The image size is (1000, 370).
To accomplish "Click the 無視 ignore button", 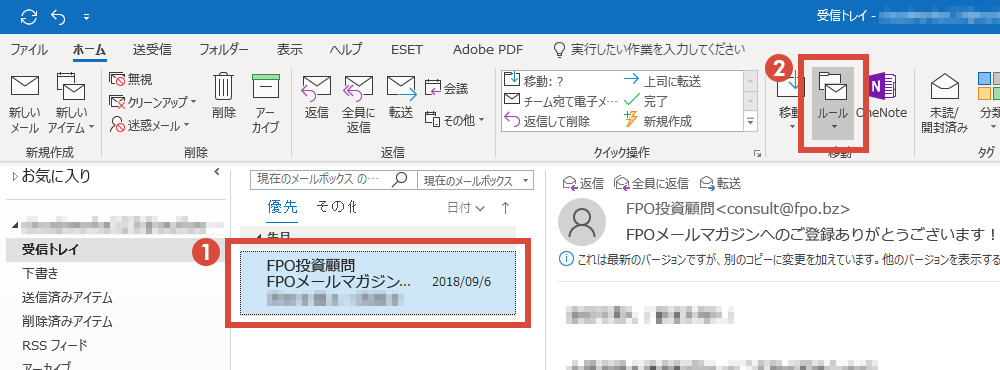I will point(131,79).
